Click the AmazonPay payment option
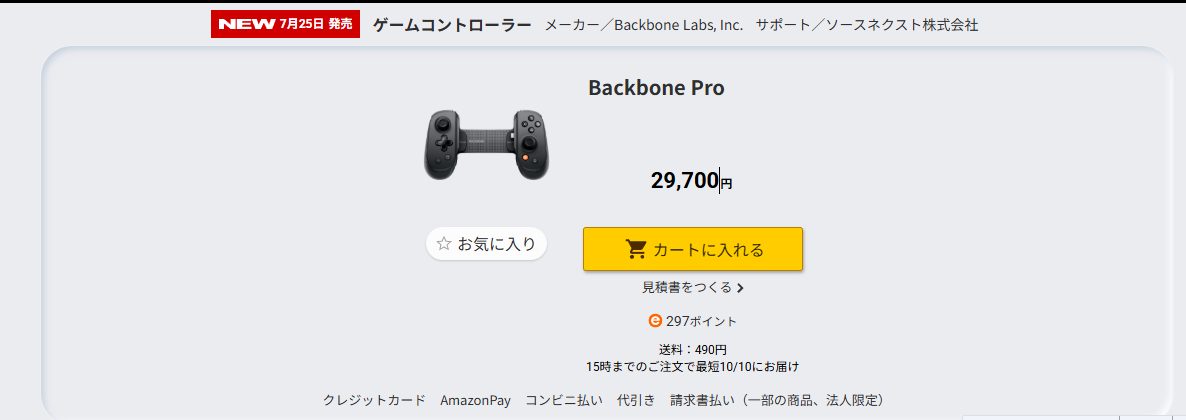The height and width of the screenshot is (420, 1186). point(475,400)
